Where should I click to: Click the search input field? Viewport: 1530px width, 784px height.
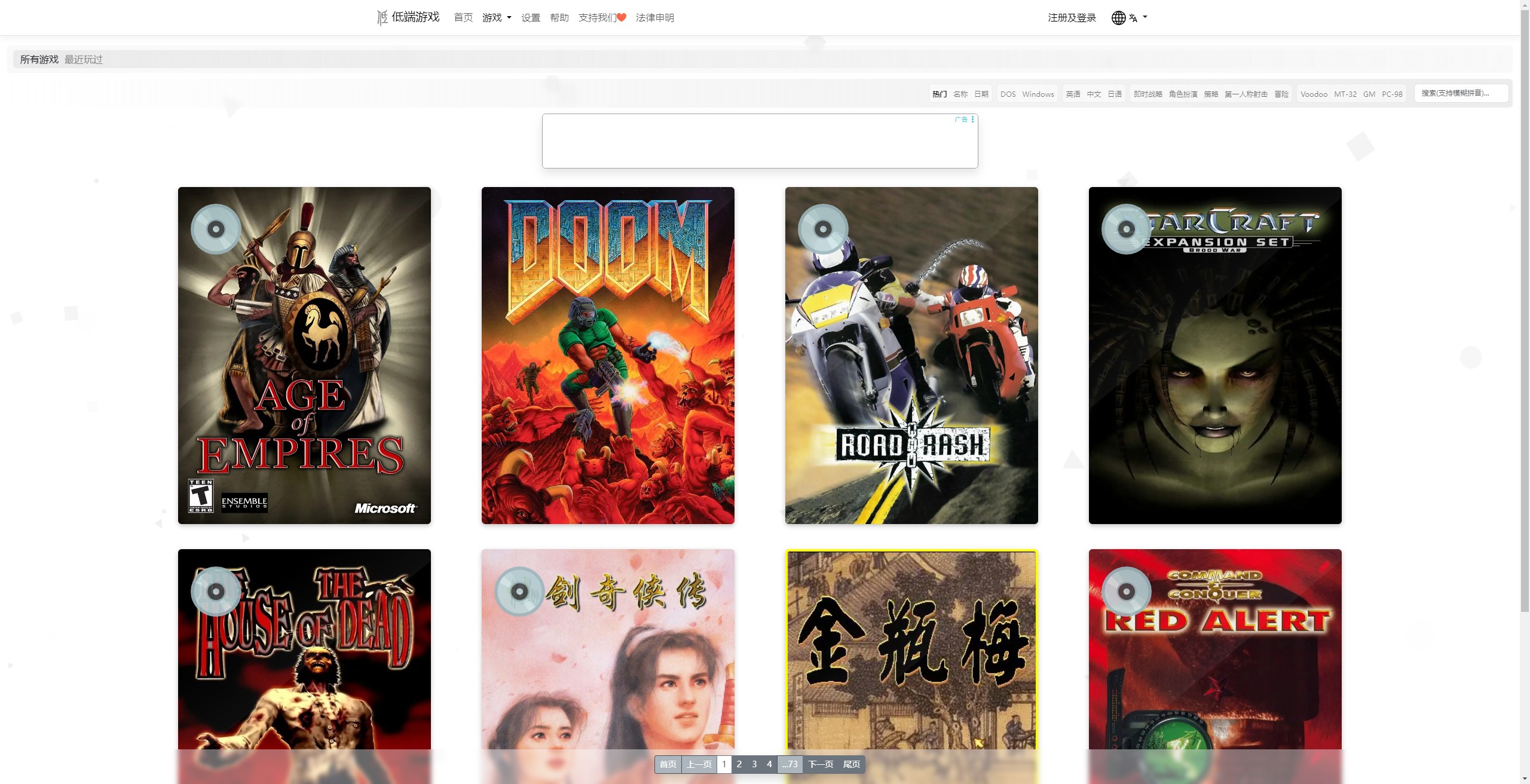(x=1462, y=93)
